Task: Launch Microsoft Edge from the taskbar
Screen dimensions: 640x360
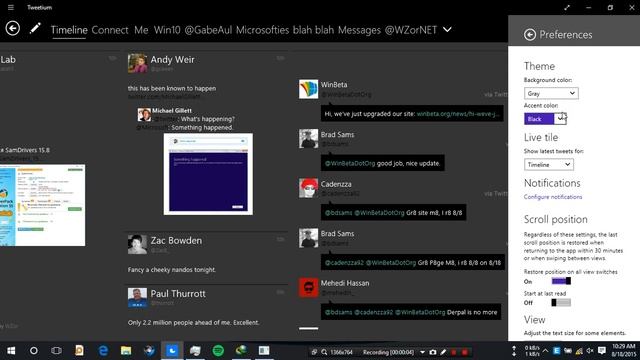Action: (x=103, y=351)
